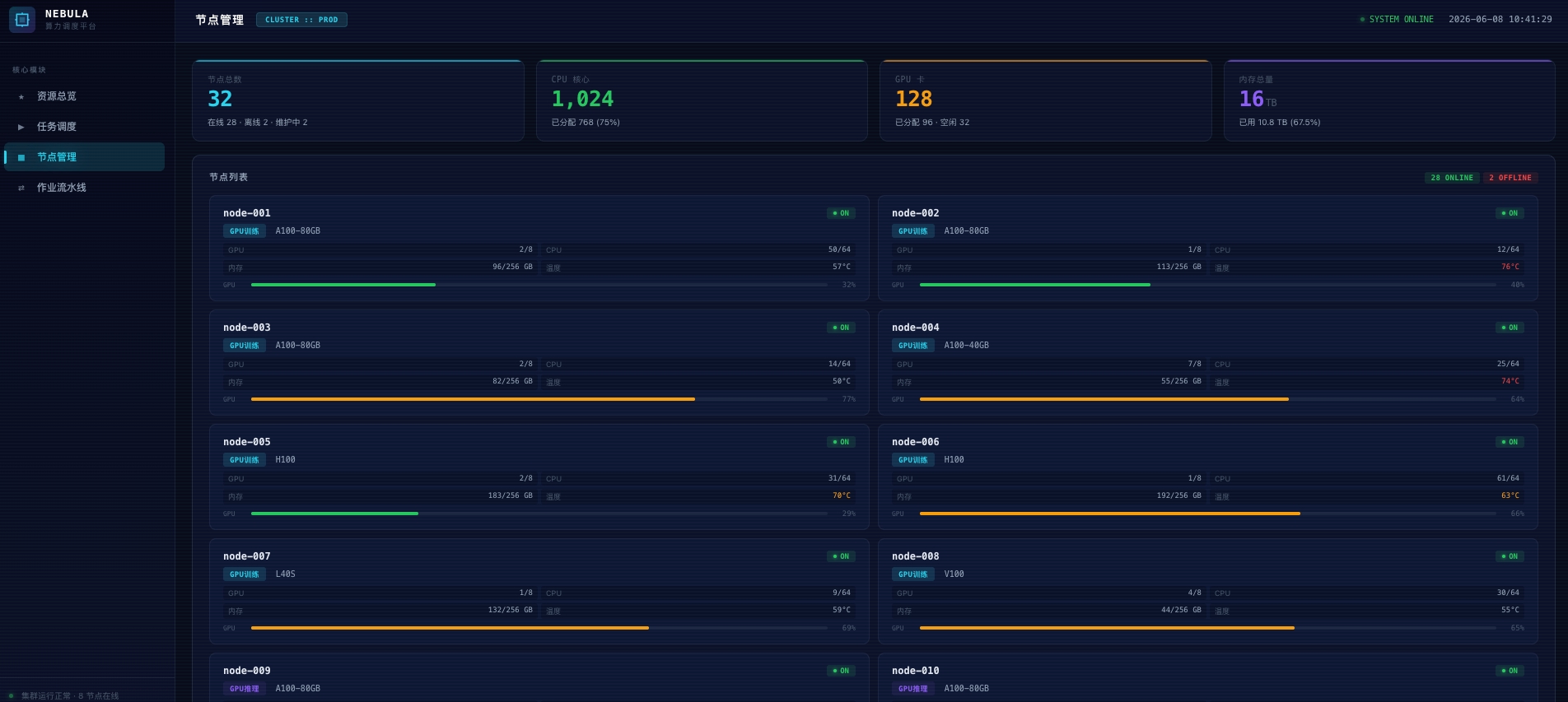Click the ON status badge of node-010

pos(1510,671)
